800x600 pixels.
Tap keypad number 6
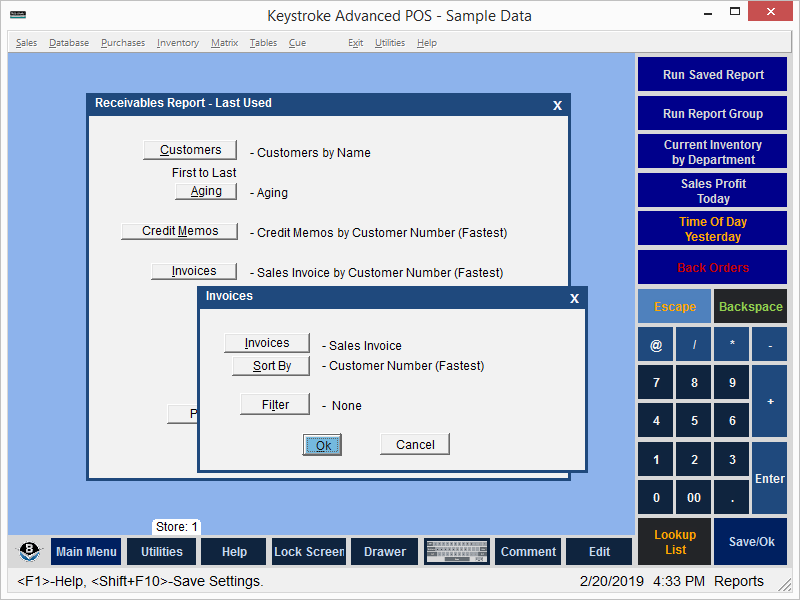(x=732, y=421)
